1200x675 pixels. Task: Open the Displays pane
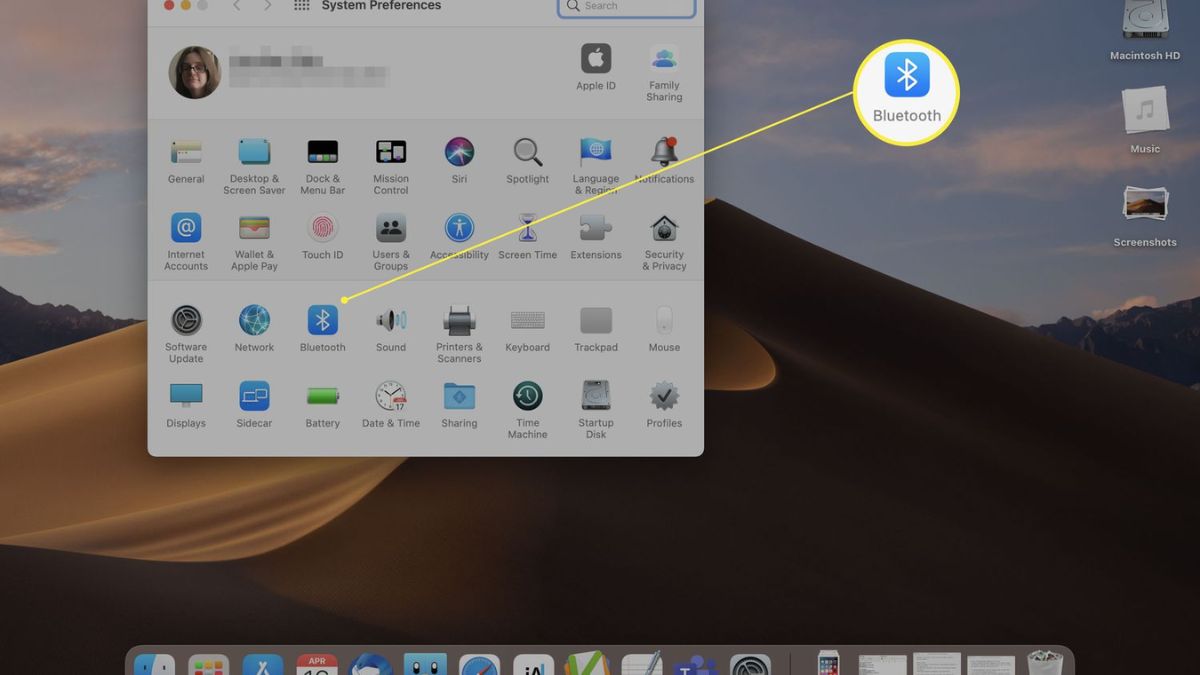click(186, 396)
